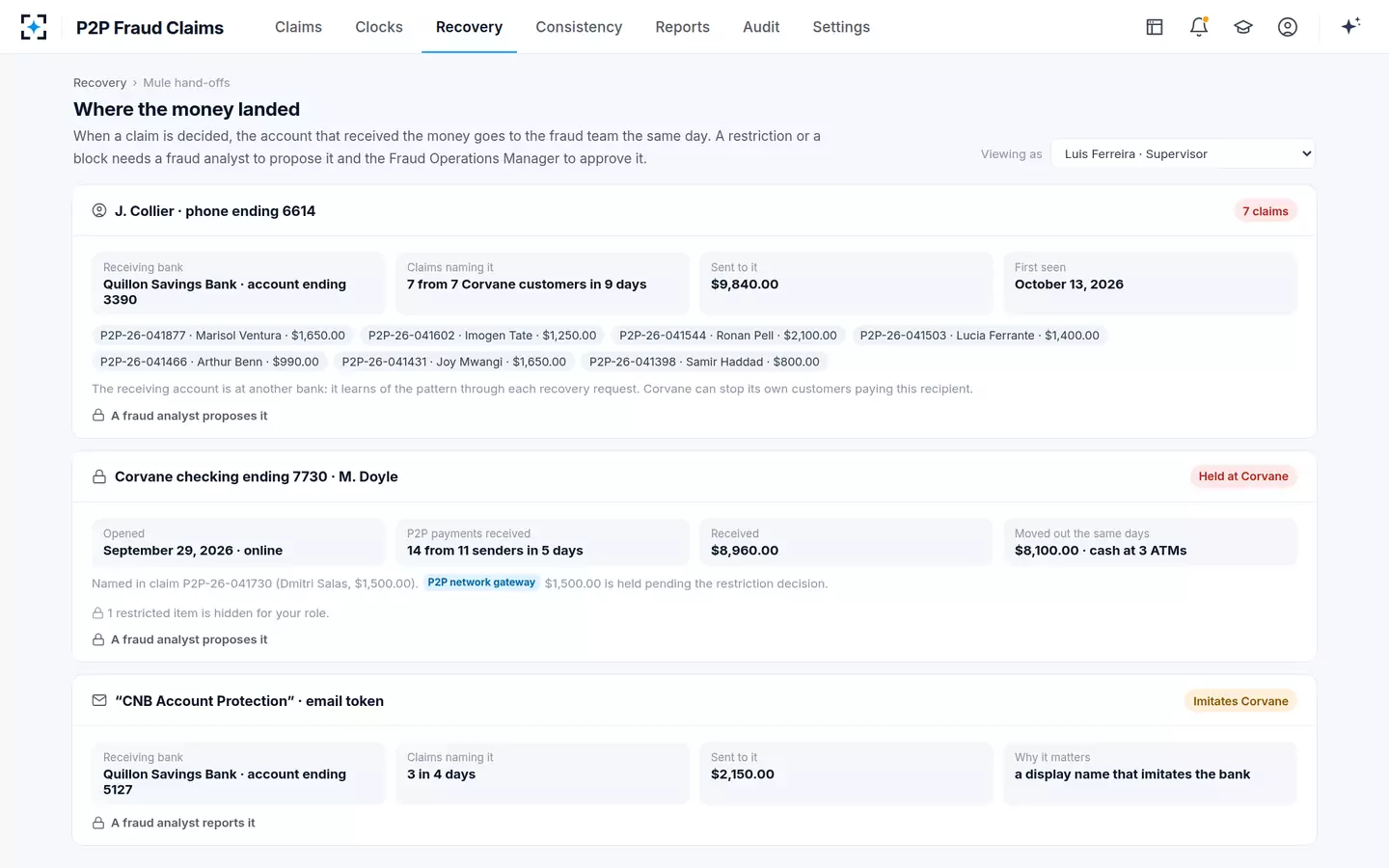Open the Reports tab
This screenshot has height=868, width=1389.
[683, 27]
